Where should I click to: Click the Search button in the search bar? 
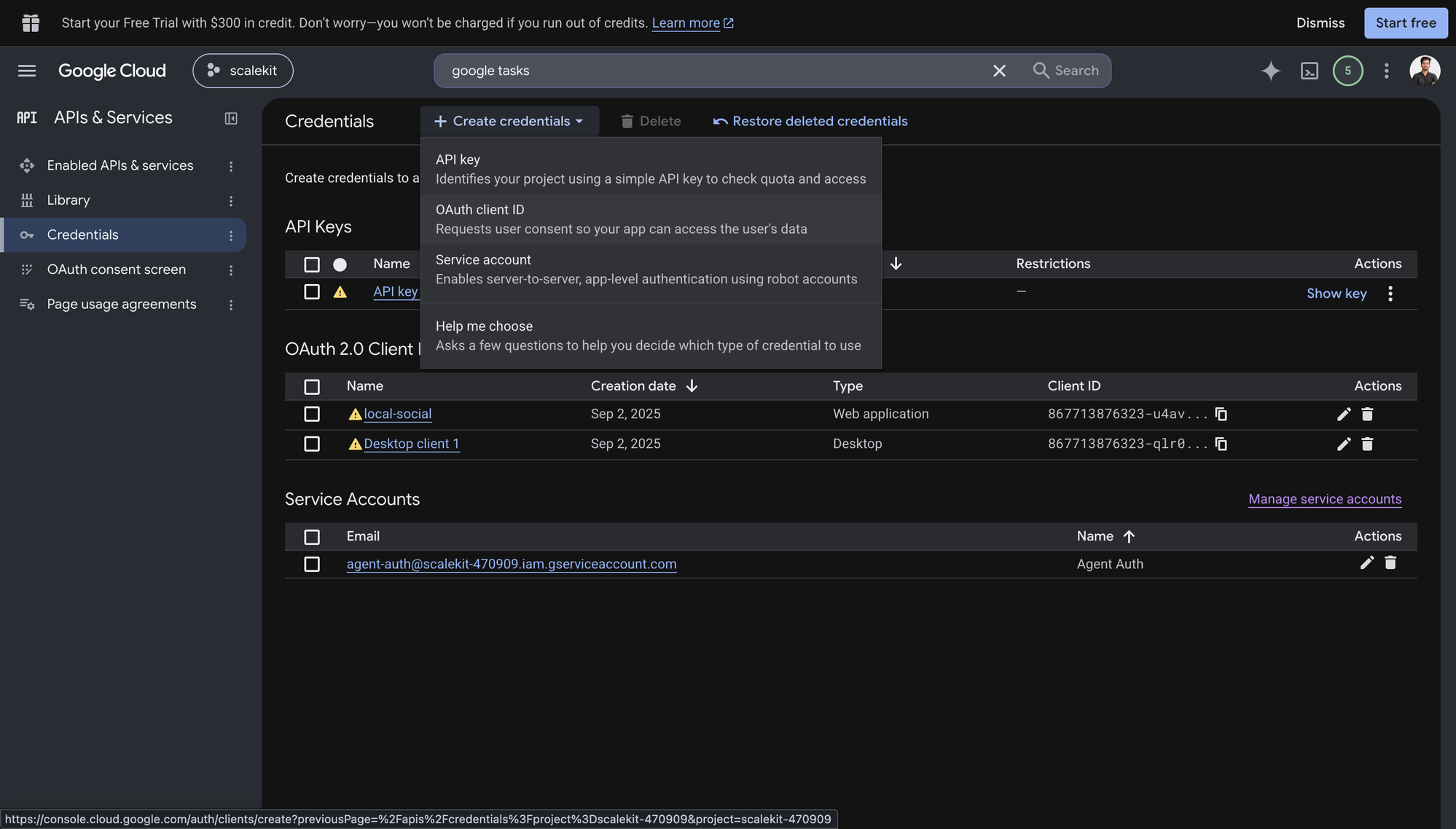point(1066,71)
